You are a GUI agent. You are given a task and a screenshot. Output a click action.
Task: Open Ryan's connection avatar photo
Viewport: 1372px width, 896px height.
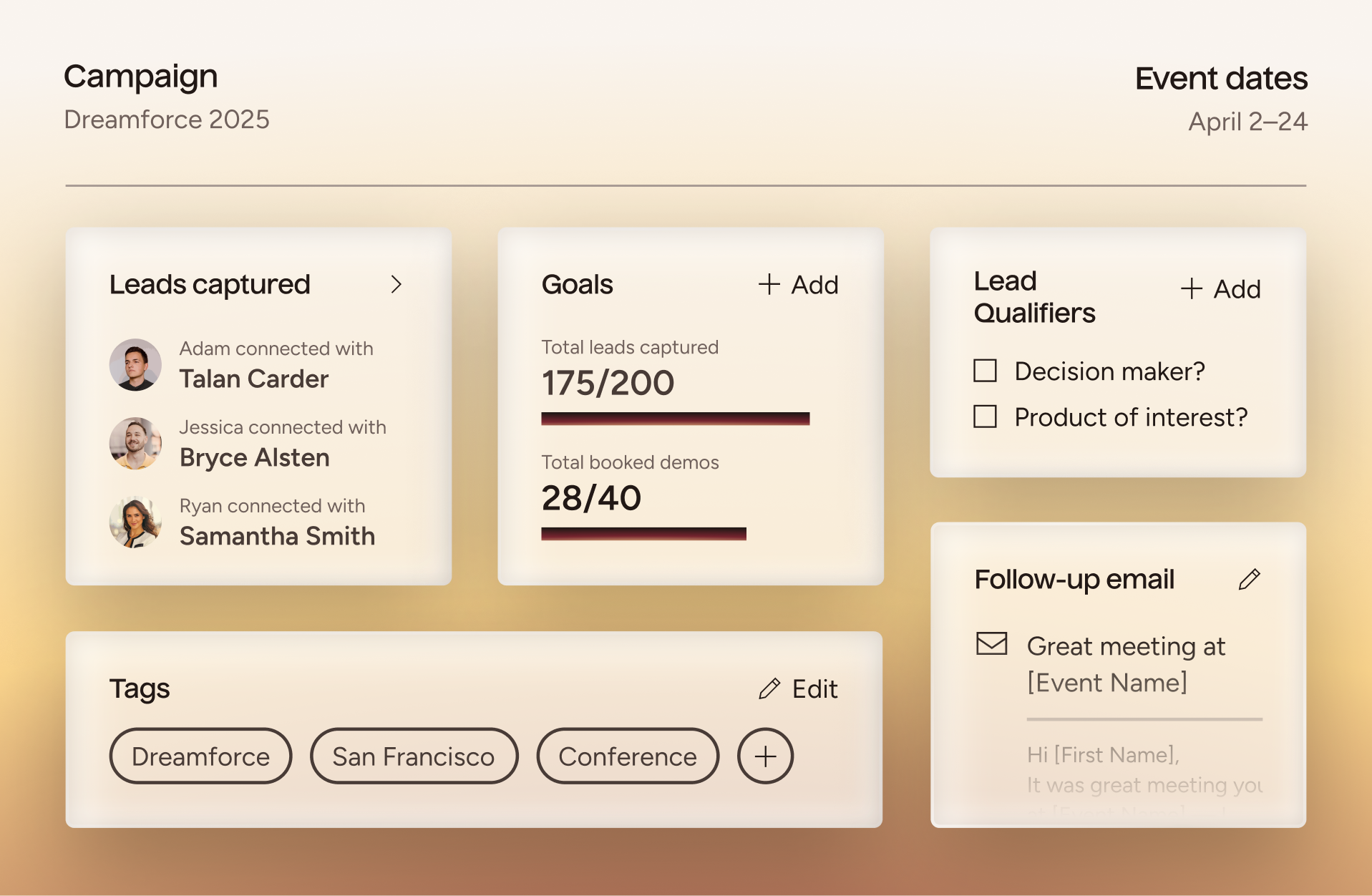135,522
